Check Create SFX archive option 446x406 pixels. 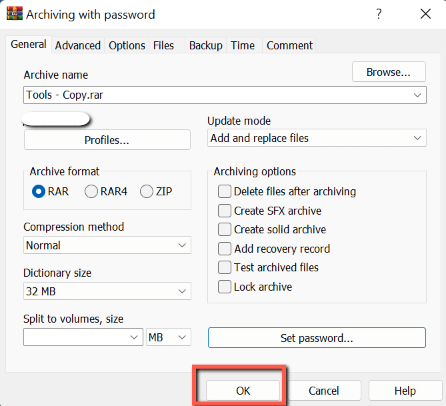coord(224,211)
